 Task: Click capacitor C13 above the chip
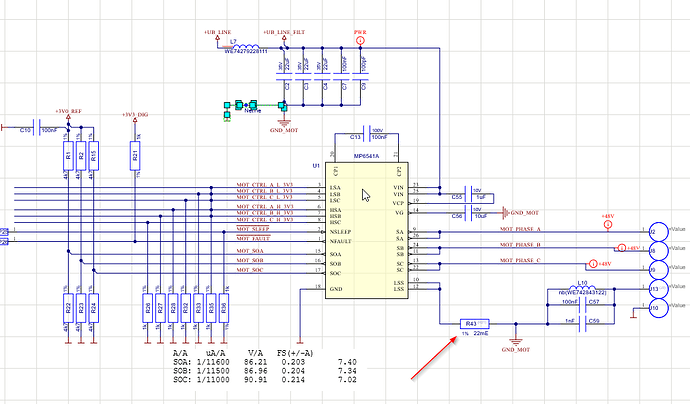(367, 133)
